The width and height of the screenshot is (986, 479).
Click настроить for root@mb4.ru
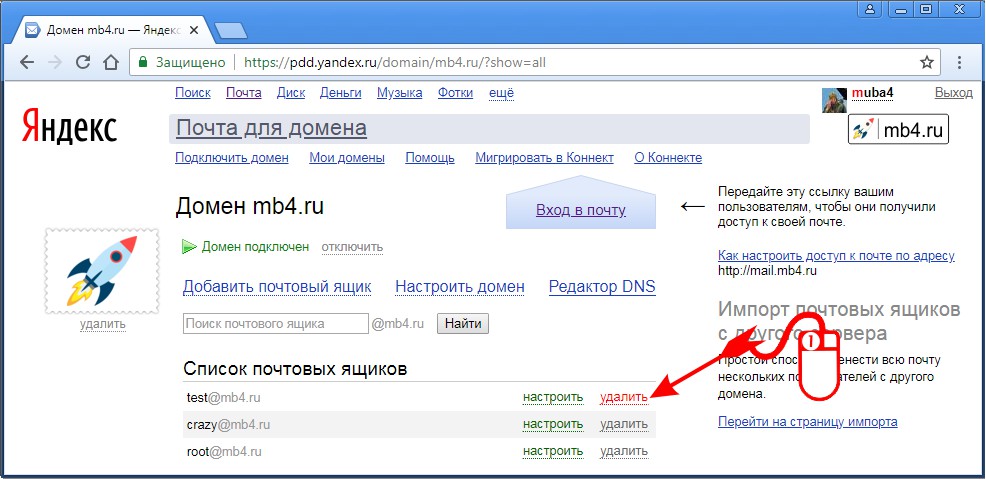coord(553,451)
